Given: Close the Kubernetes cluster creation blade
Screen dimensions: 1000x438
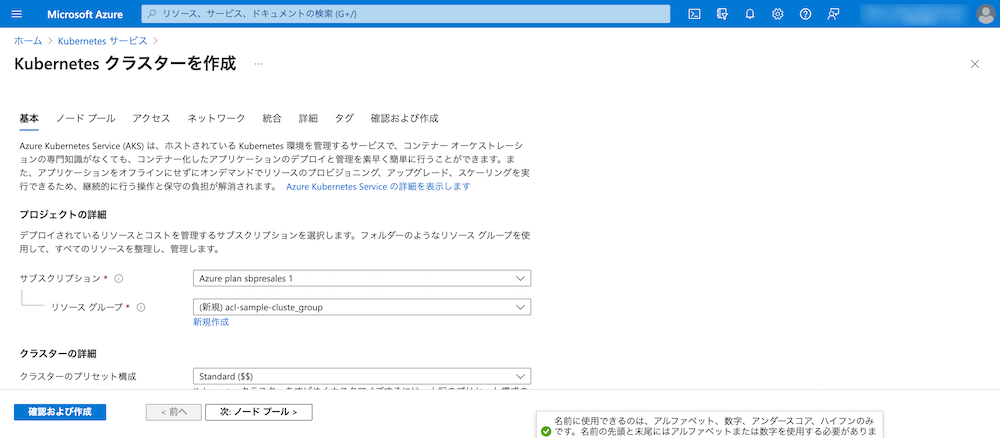Looking at the screenshot, I should tap(975, 64).
